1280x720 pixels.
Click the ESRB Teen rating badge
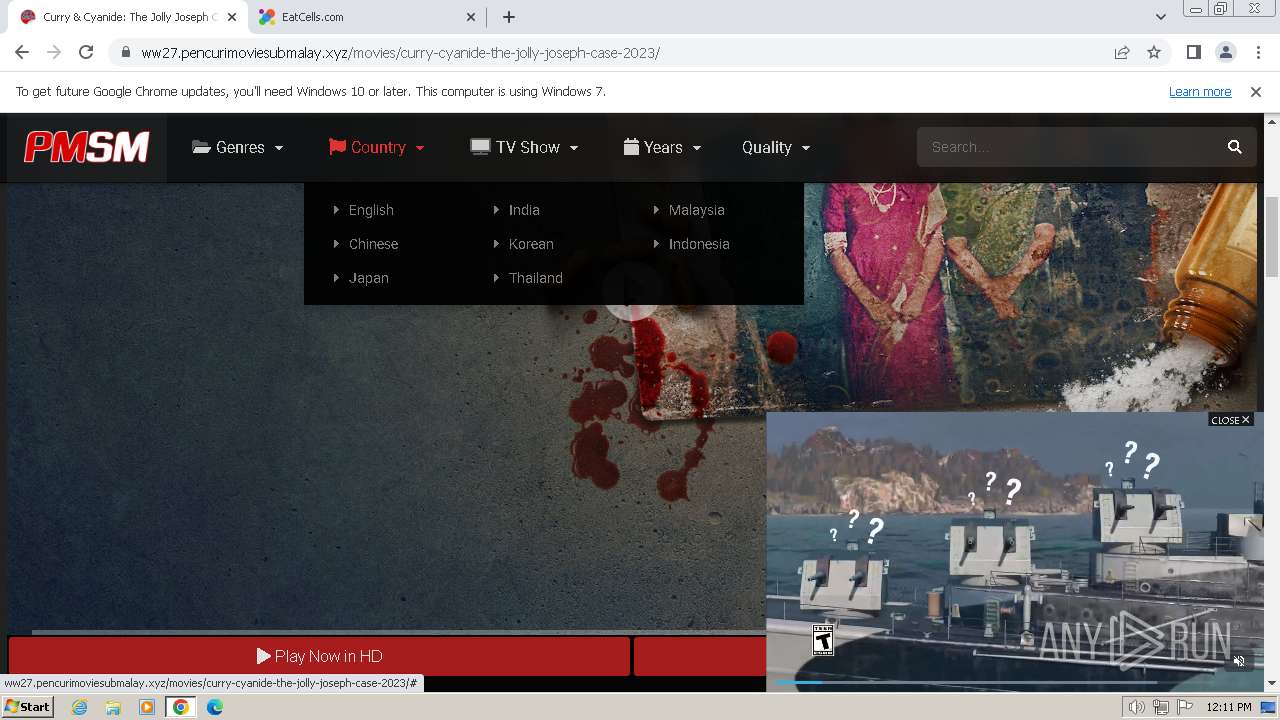[823, 640]
